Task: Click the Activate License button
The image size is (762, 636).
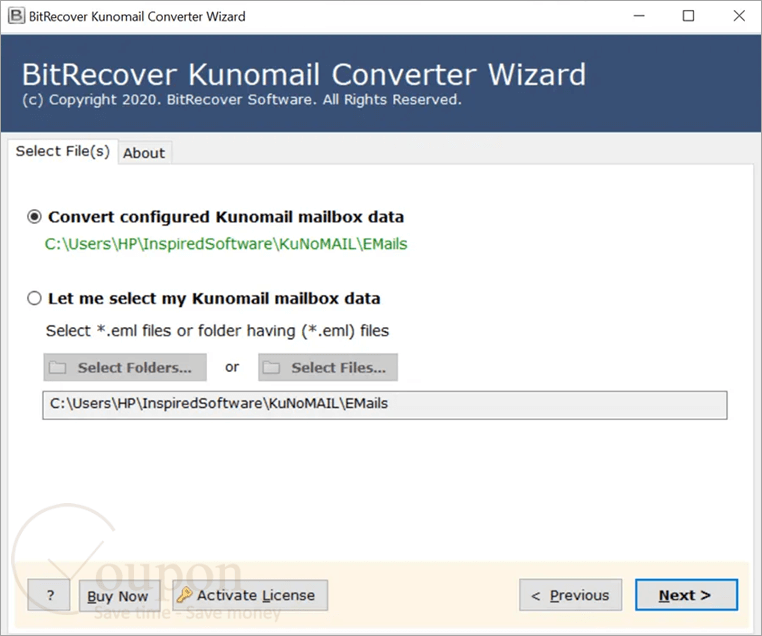Action: pos(250,595)
